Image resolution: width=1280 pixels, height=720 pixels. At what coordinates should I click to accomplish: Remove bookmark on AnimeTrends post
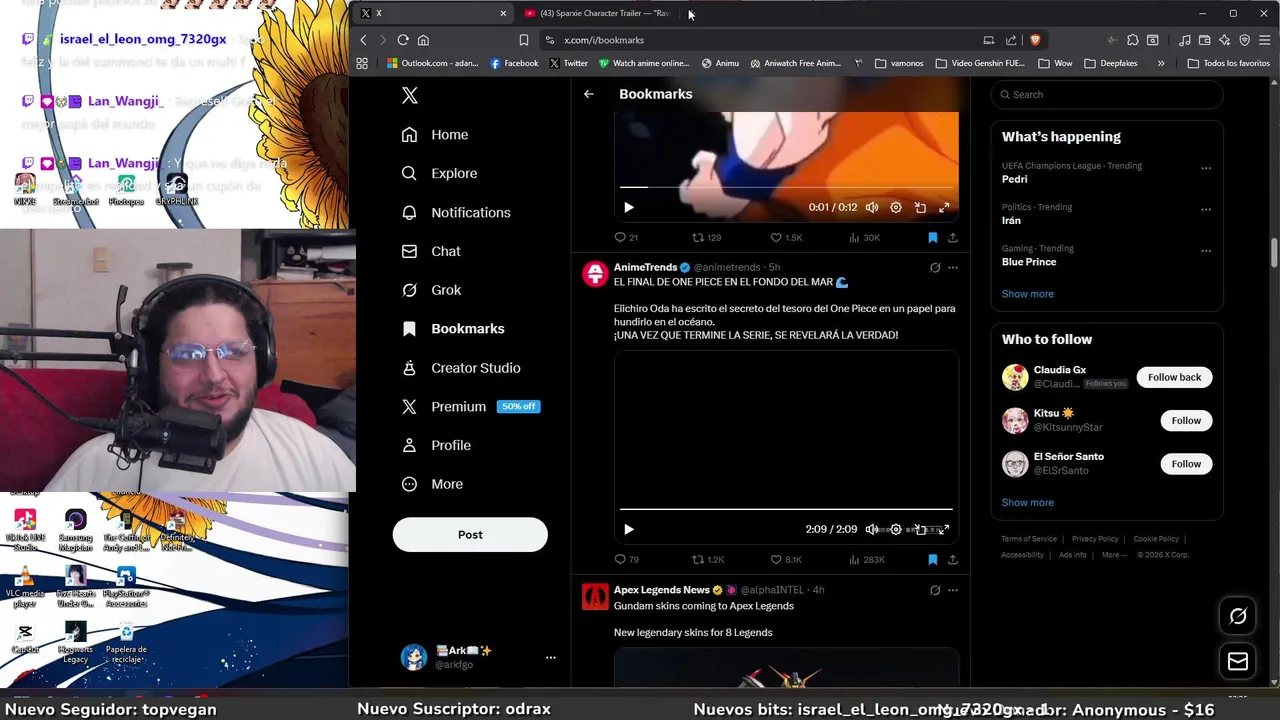click(932, 559)
